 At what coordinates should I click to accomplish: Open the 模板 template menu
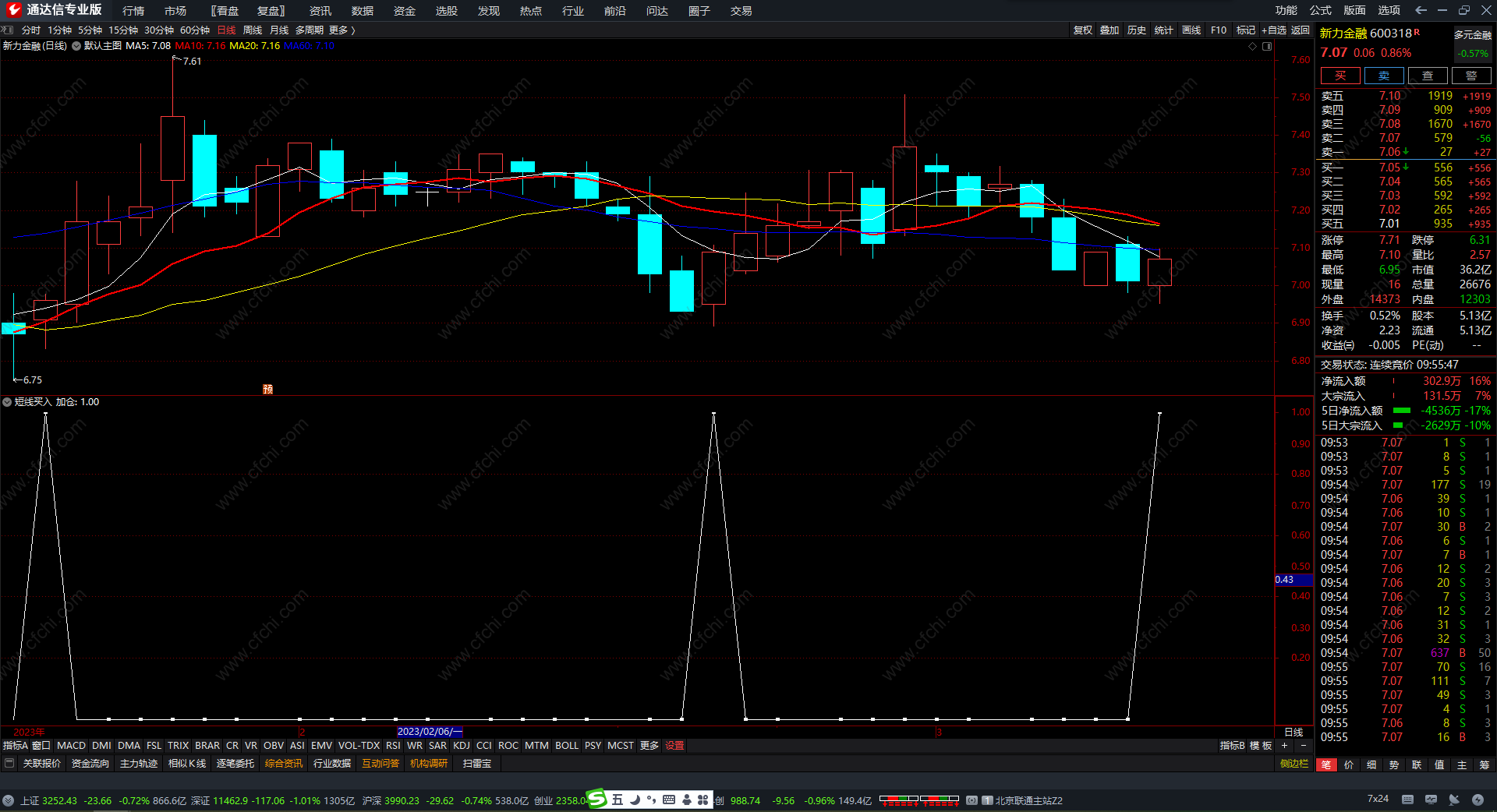pyautogui.click(x=1261, y=746)
